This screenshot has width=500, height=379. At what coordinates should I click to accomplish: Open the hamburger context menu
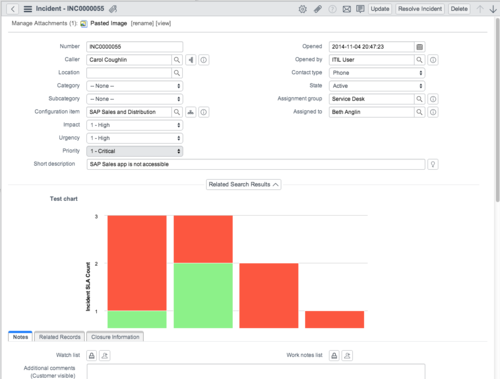(28, 9)
